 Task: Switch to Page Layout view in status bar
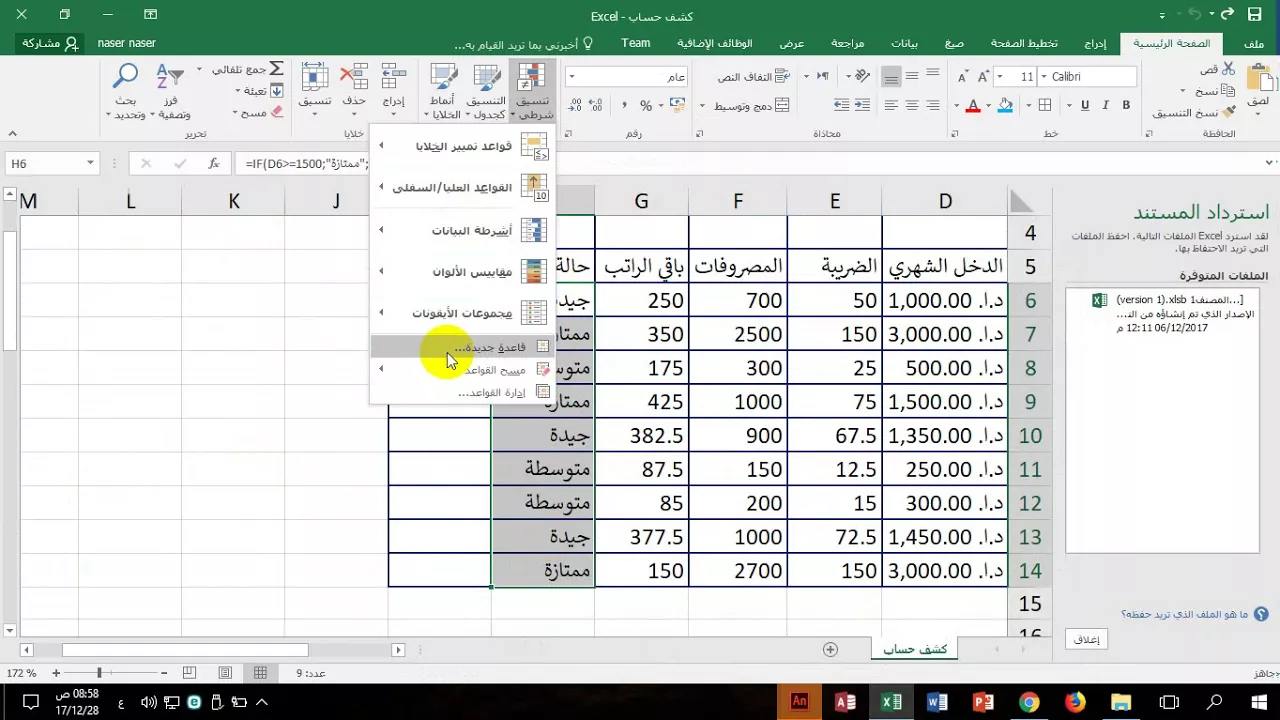click(x=225, y=673)
